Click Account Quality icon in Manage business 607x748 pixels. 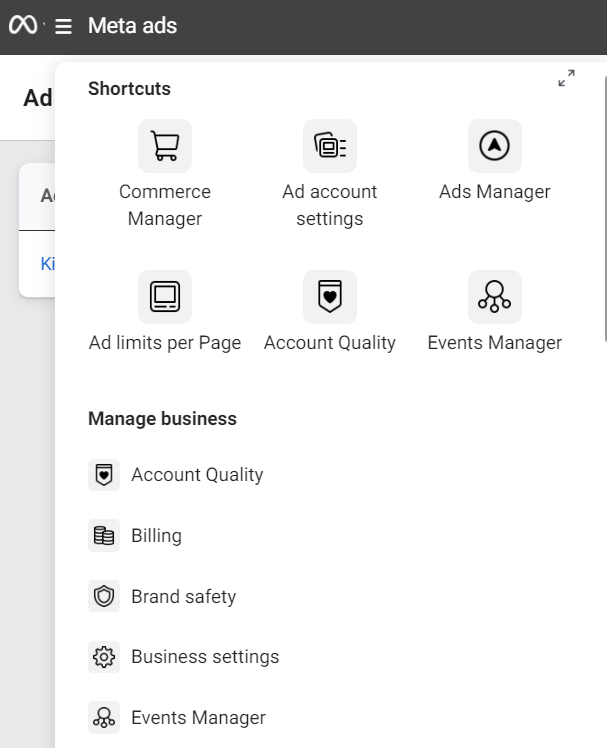104,475
